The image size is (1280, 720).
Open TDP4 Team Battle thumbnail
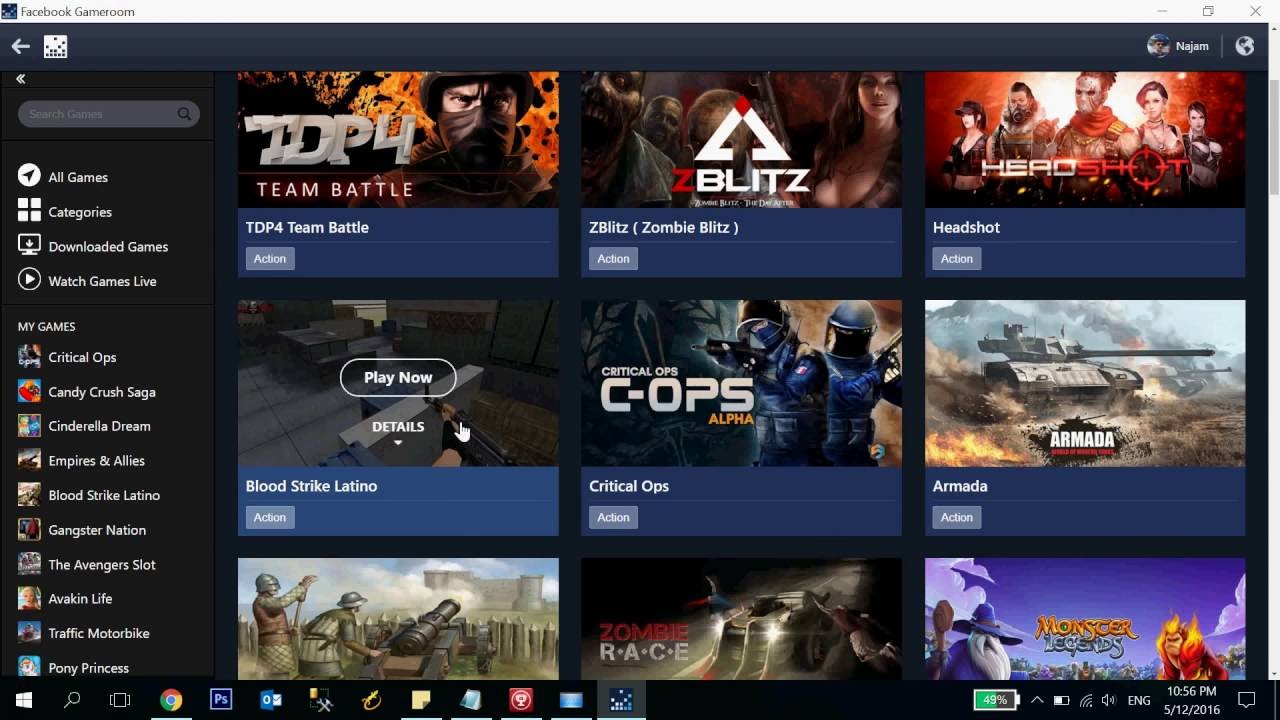pyautogui.click(x=398, y=140)
